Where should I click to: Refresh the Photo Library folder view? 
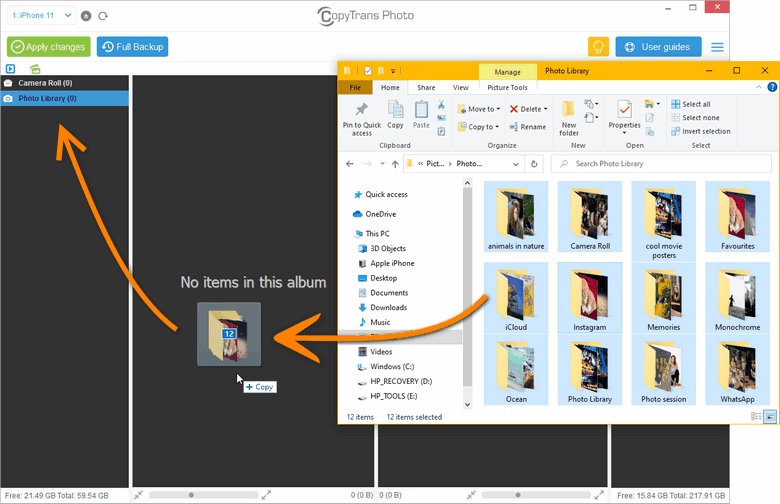click(x=534, y=164)
